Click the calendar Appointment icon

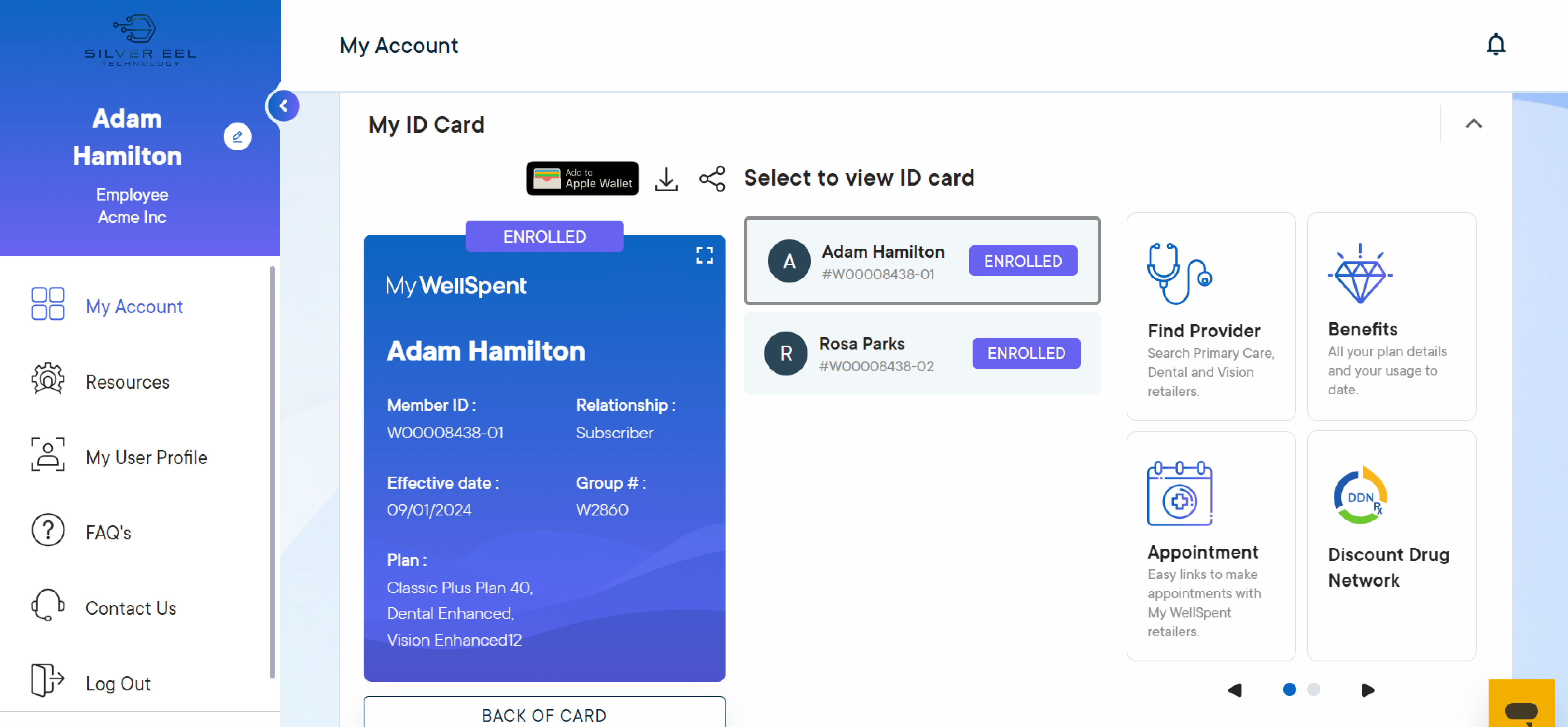(1179, 493)
